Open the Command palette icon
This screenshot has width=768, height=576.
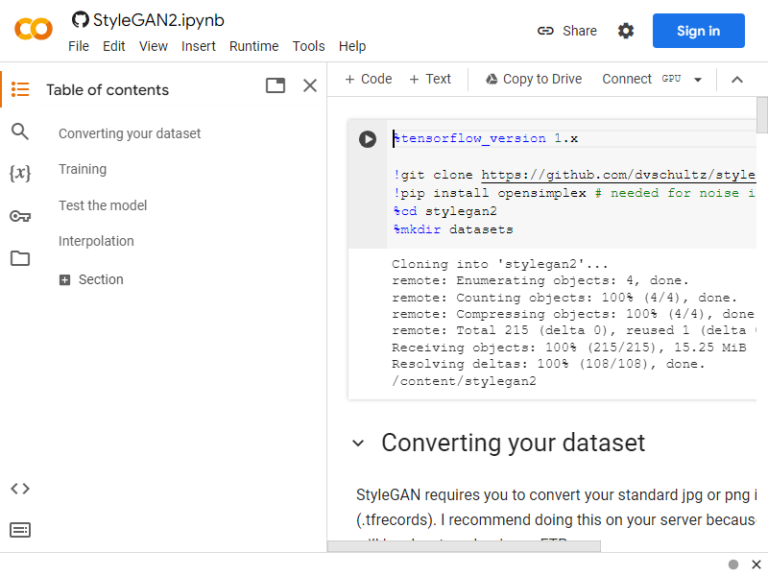(x=20, y=530)
